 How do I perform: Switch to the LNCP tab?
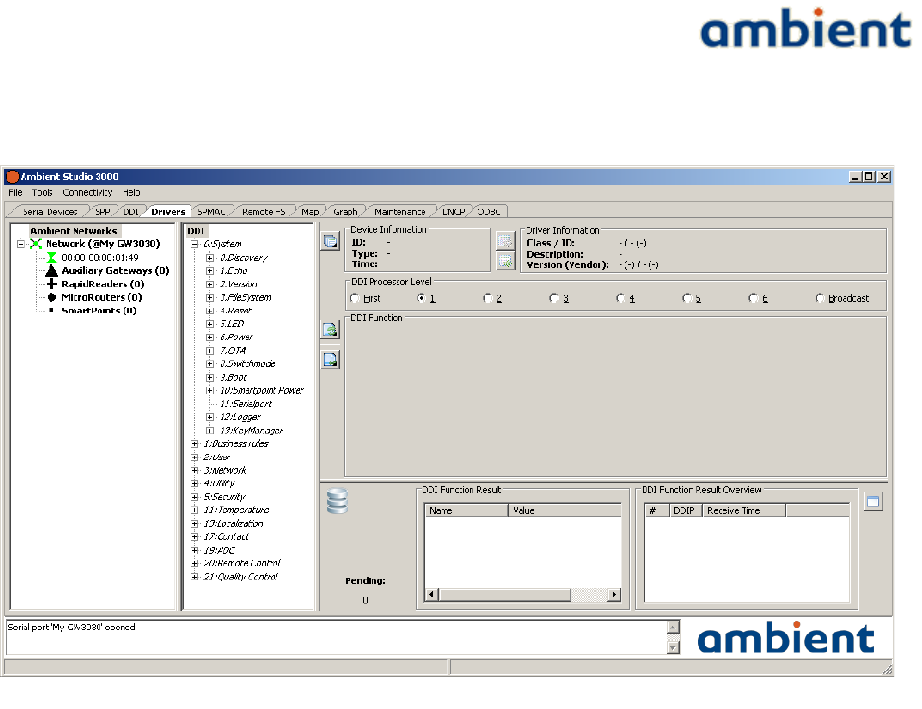453,212
